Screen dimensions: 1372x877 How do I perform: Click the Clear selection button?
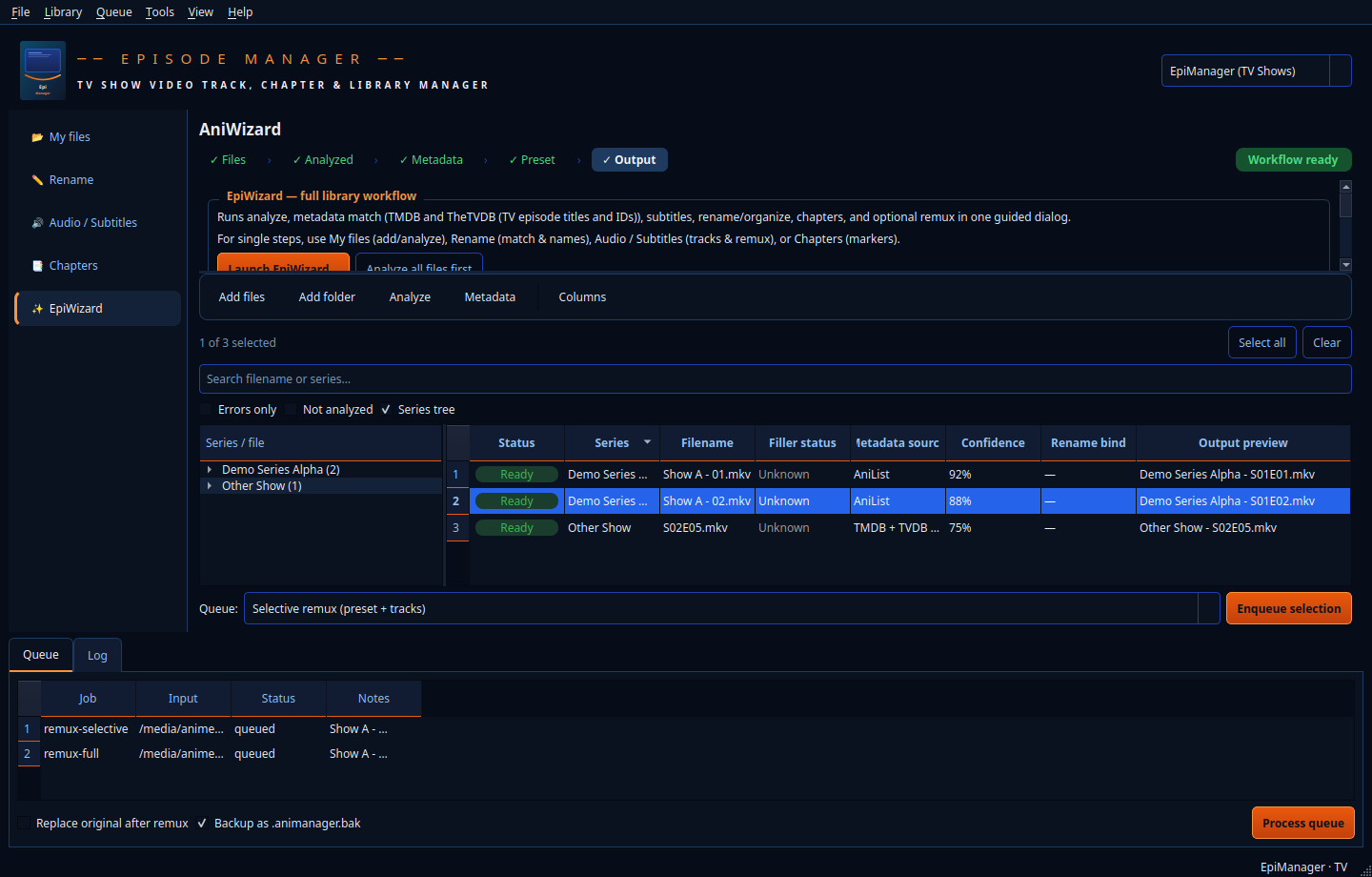click(1327, 343)
